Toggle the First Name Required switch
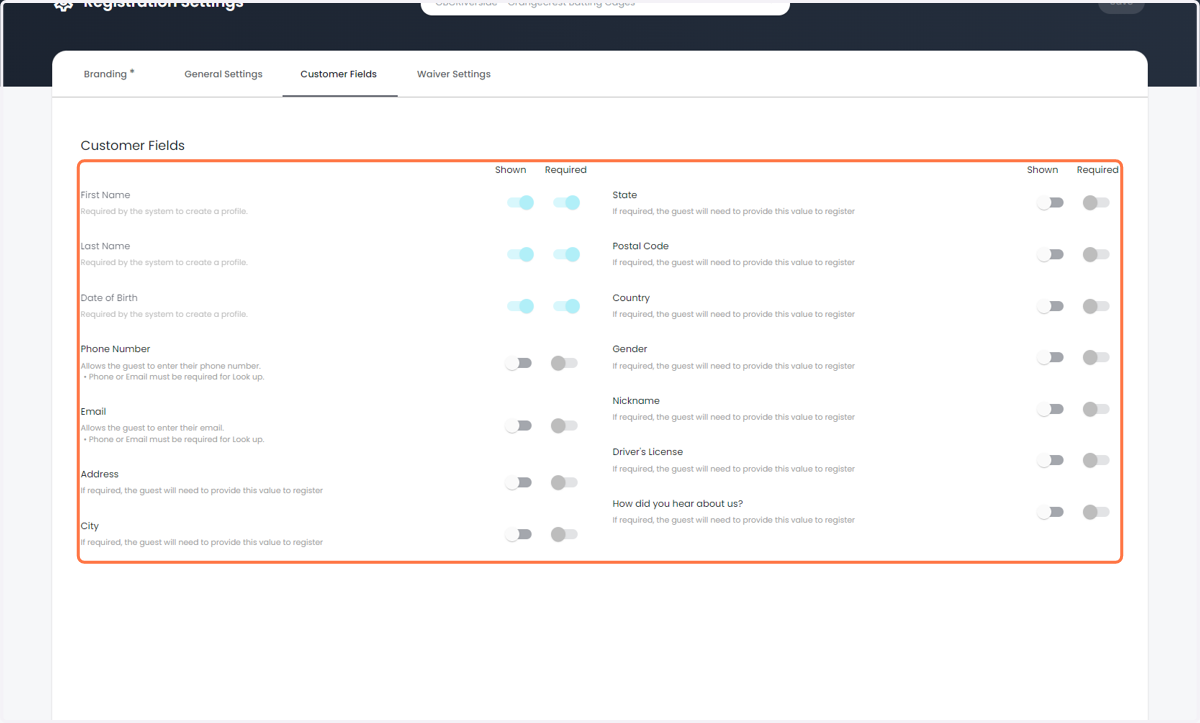 click(x=566, y=203)
